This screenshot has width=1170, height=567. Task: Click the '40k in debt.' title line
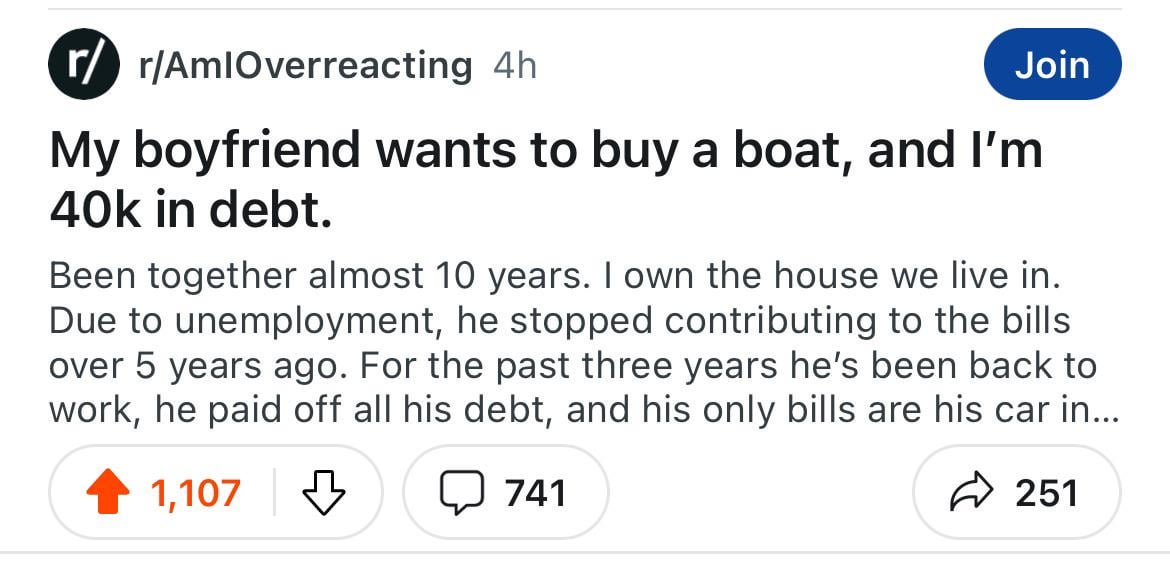coord(190,213)
